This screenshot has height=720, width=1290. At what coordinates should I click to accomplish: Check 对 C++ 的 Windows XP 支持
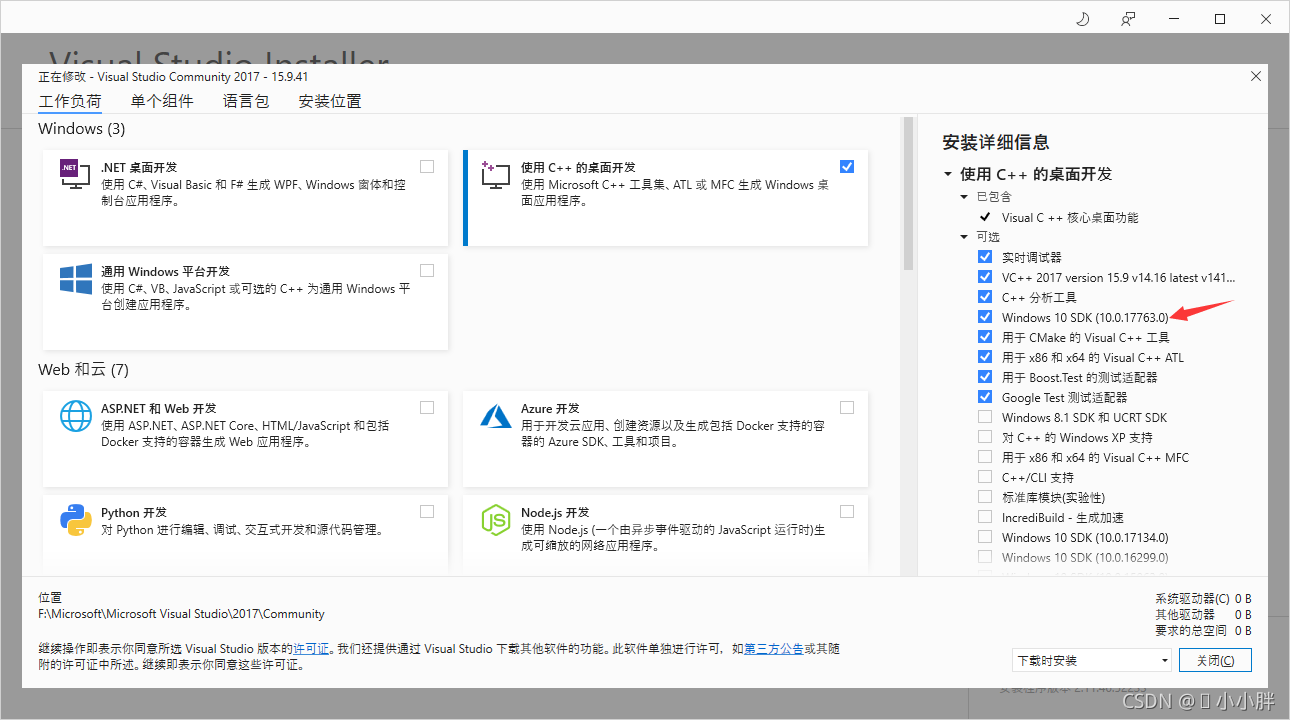(x=985, y=437)
